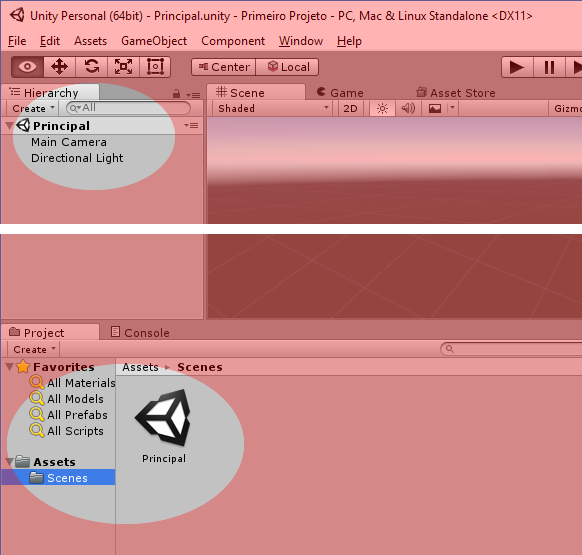Open the Asset Store tab
Image resolution: width=582 pixels, height=555 pixels.
tap(456, 92)
